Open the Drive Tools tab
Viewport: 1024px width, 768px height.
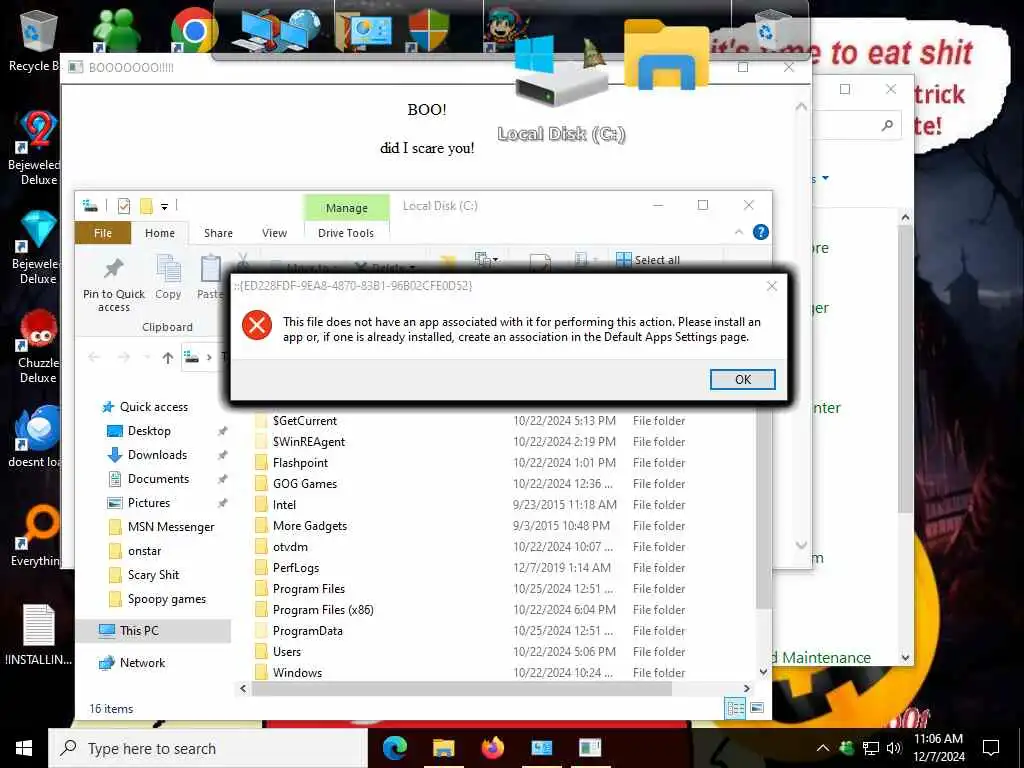click(x=345, y=233)
